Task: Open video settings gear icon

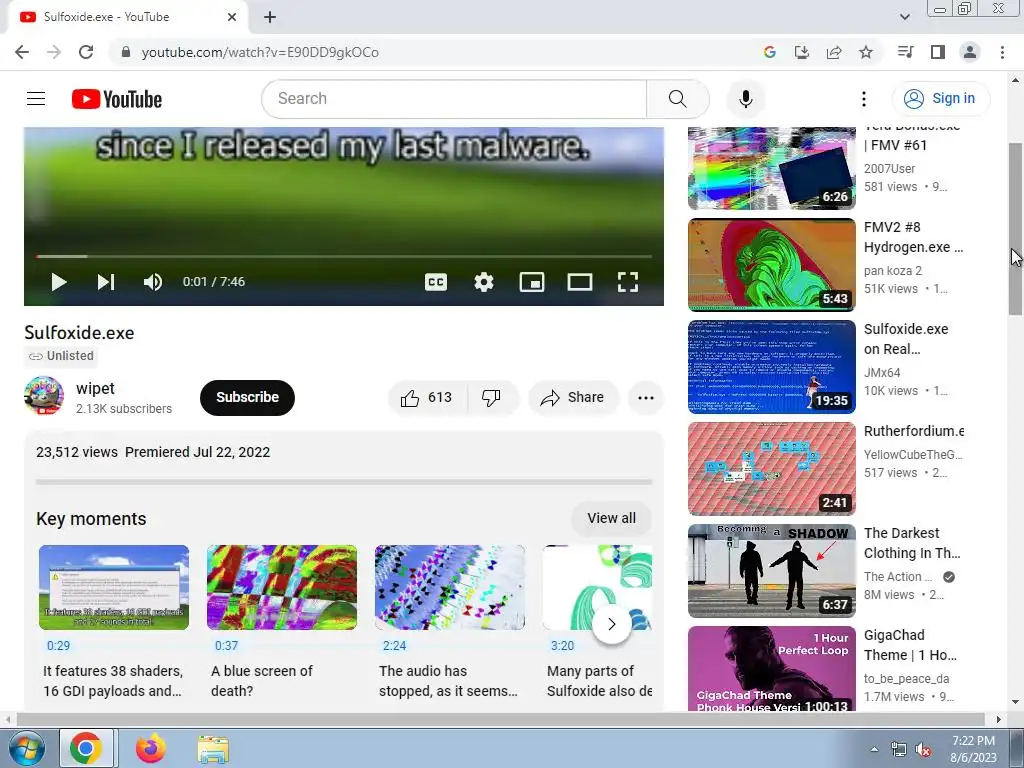Action: point(483,282)
